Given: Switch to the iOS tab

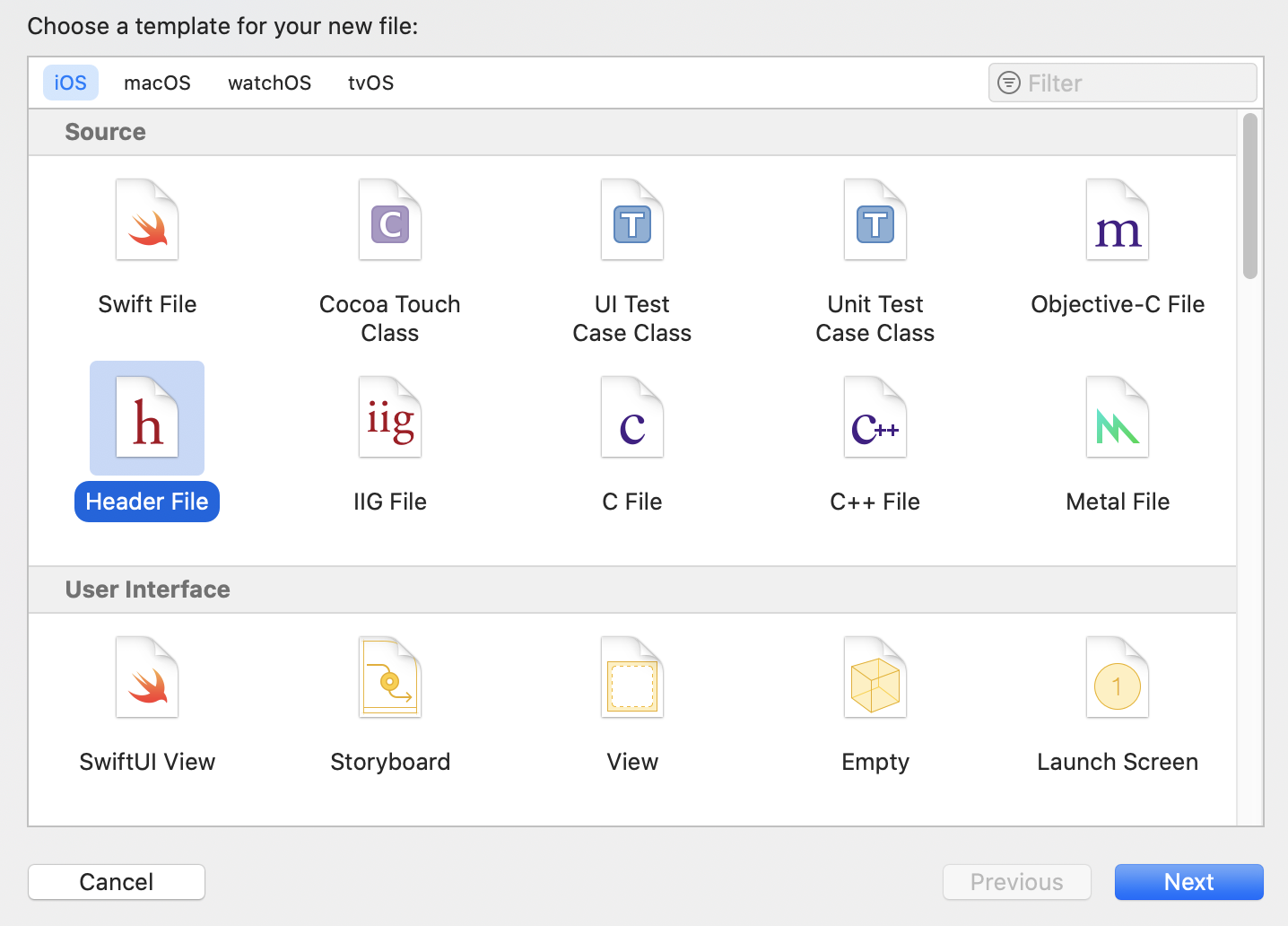Looking at the screenshot, I should [x=71, y=83].
